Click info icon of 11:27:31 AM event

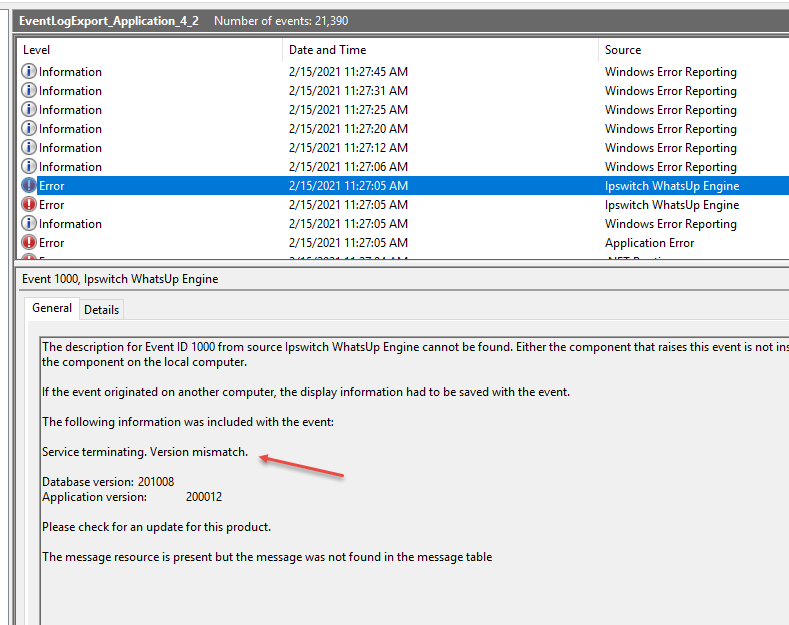point(29,91)
